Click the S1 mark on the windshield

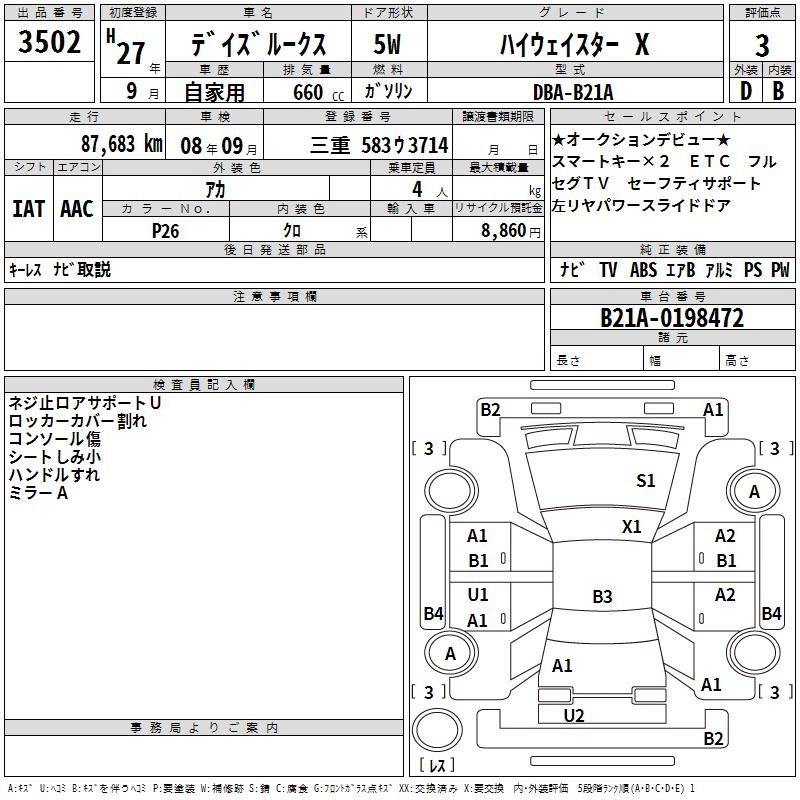tap(646, 481)
